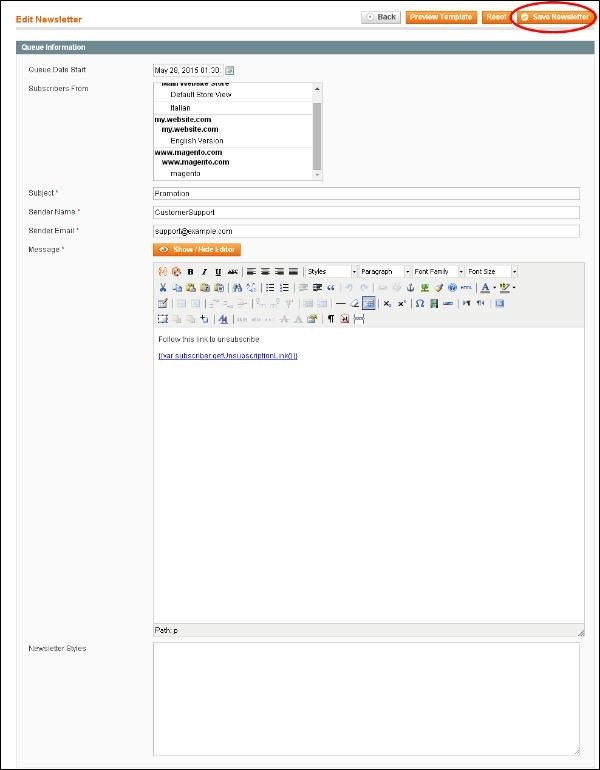Insert an anchor
The image size is (600, 770).
410,288
